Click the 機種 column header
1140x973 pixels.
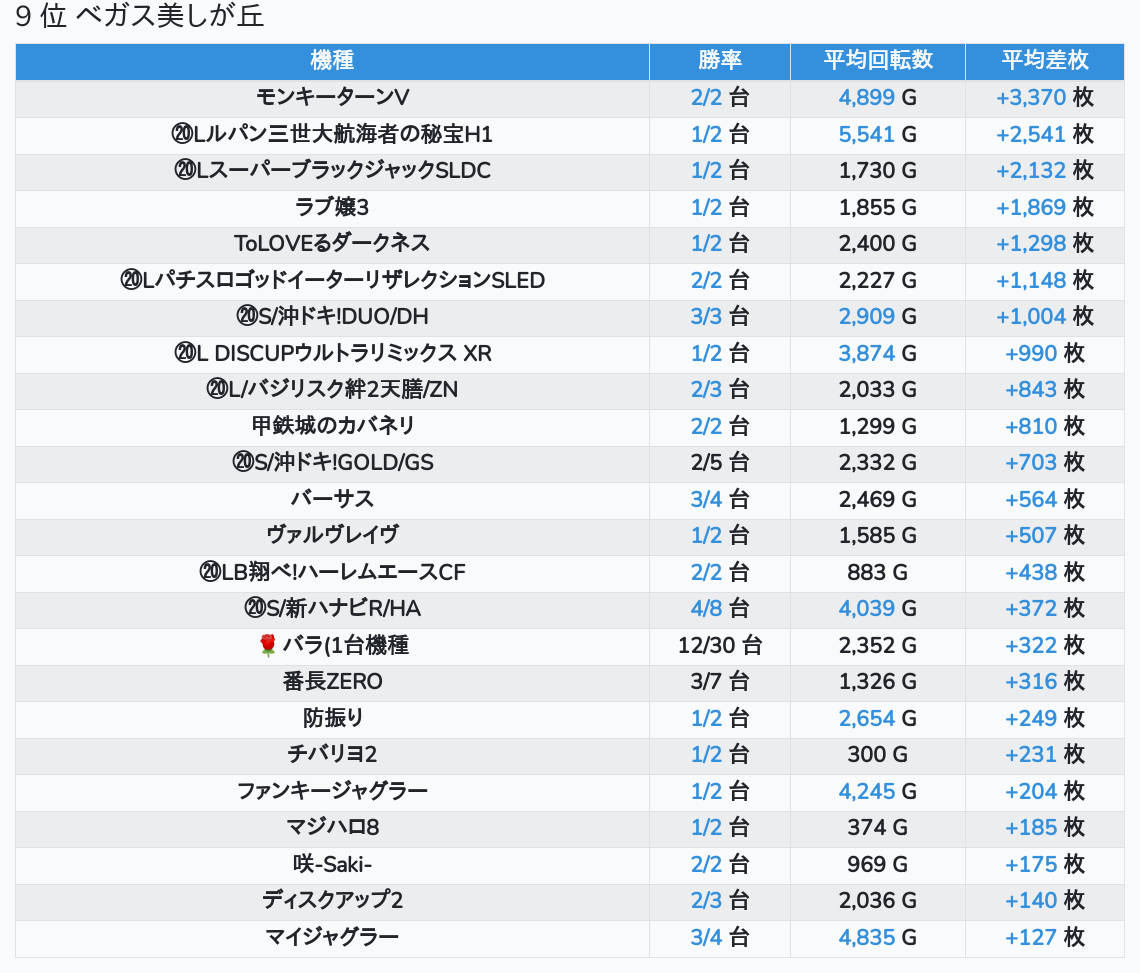[x=332, y=60]
